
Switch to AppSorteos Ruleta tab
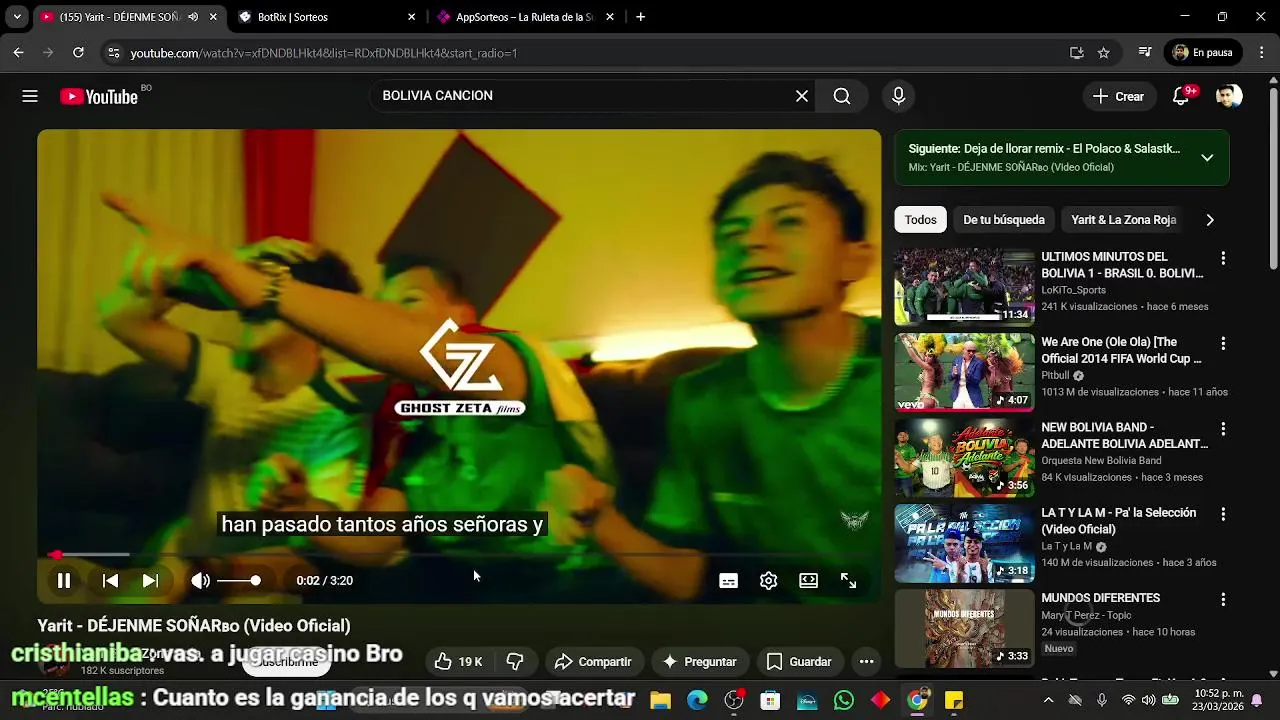tap(524, 17)
